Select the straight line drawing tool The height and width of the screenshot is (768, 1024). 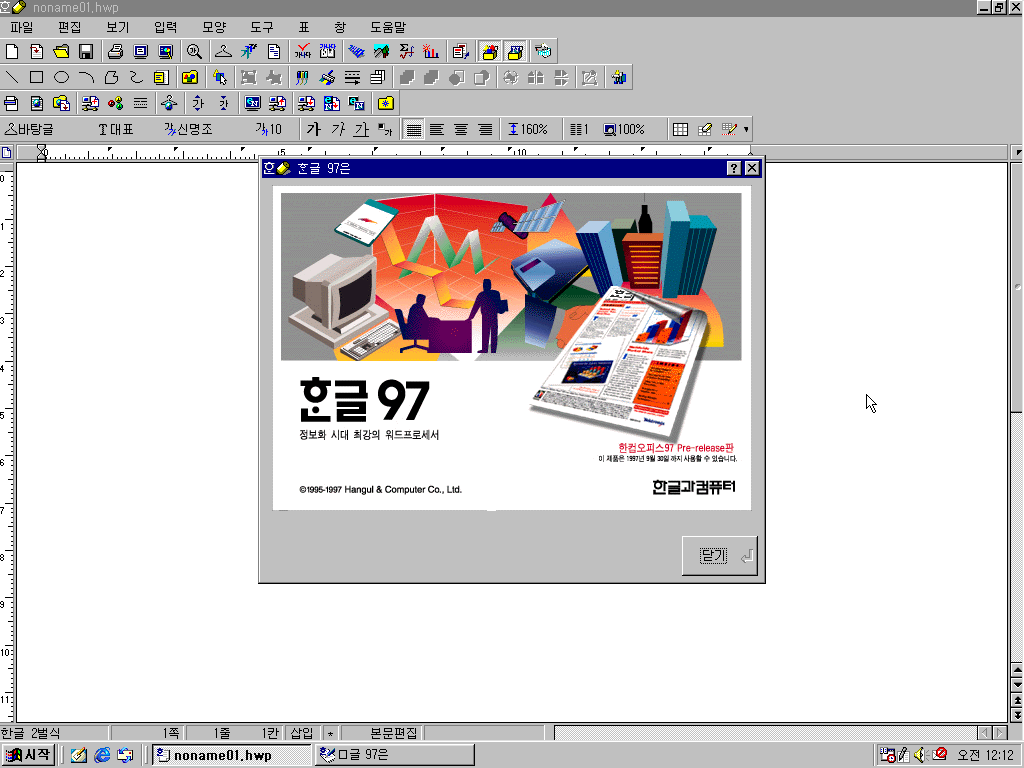pyautogui.click(x=12, y=78)
